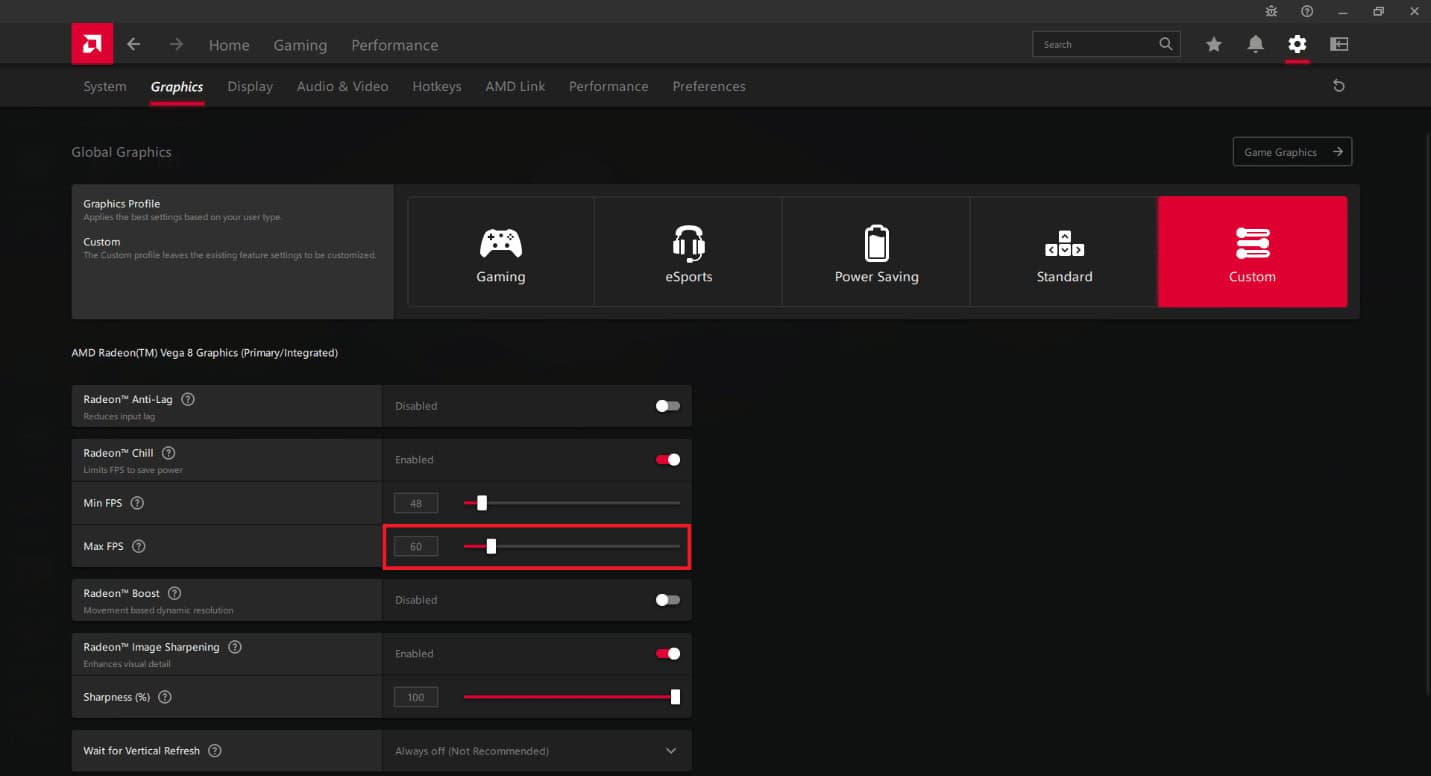Reset graphics settings with circular arrow

pyautogui.click(x=1339, y=86)
